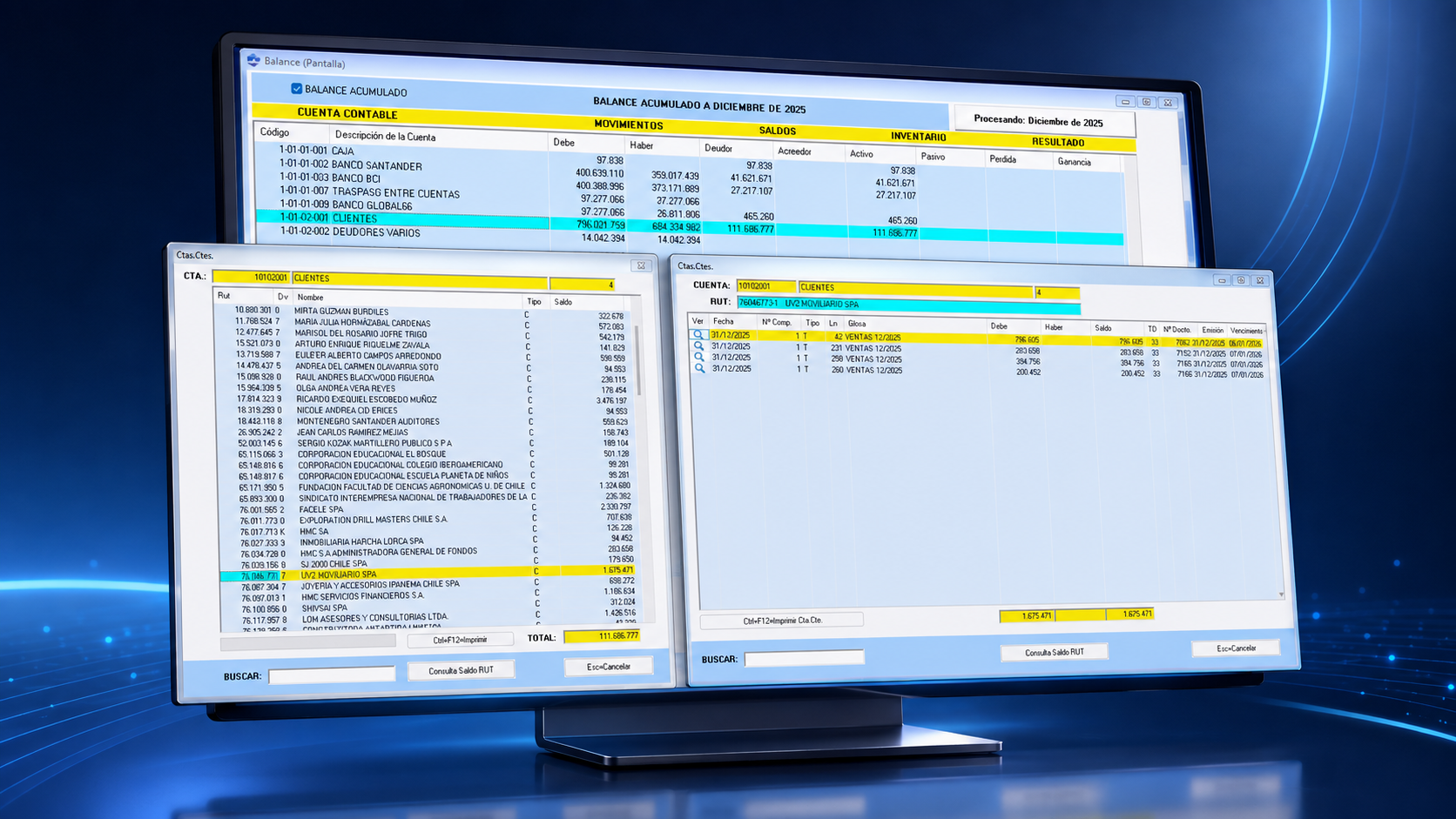Select client RICARDO EXEQUIEL ESCOBEDO MUÑOZ
This screenshot has width=1456, height=819.
pyautogui.click(x=427, y=399)
